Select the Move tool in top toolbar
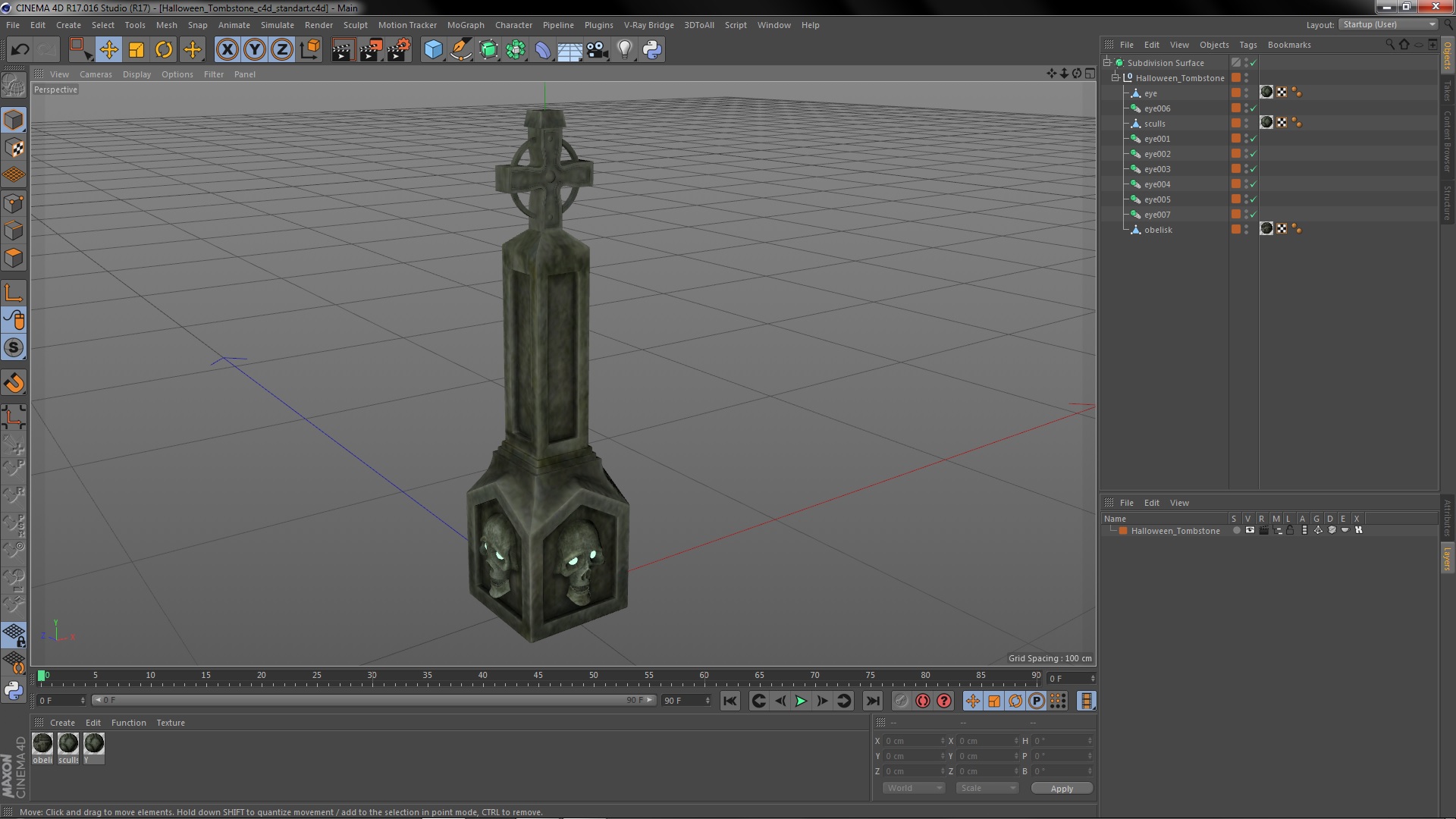1456x819 pixels. coord(108,50)
